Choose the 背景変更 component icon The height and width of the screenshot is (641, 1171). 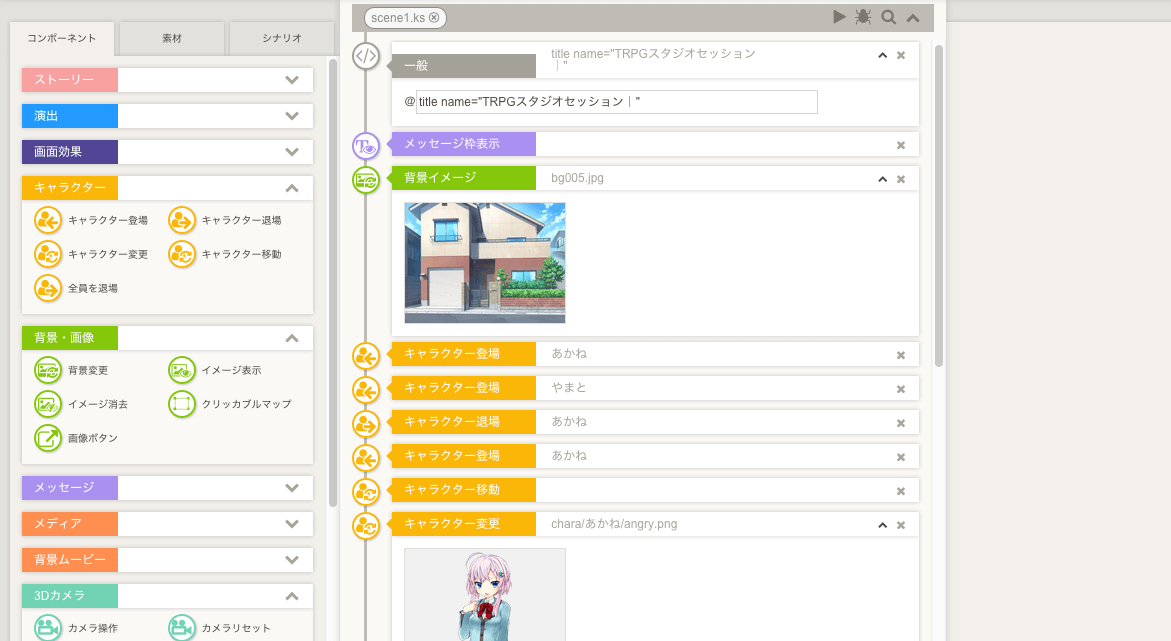[48, 370]
